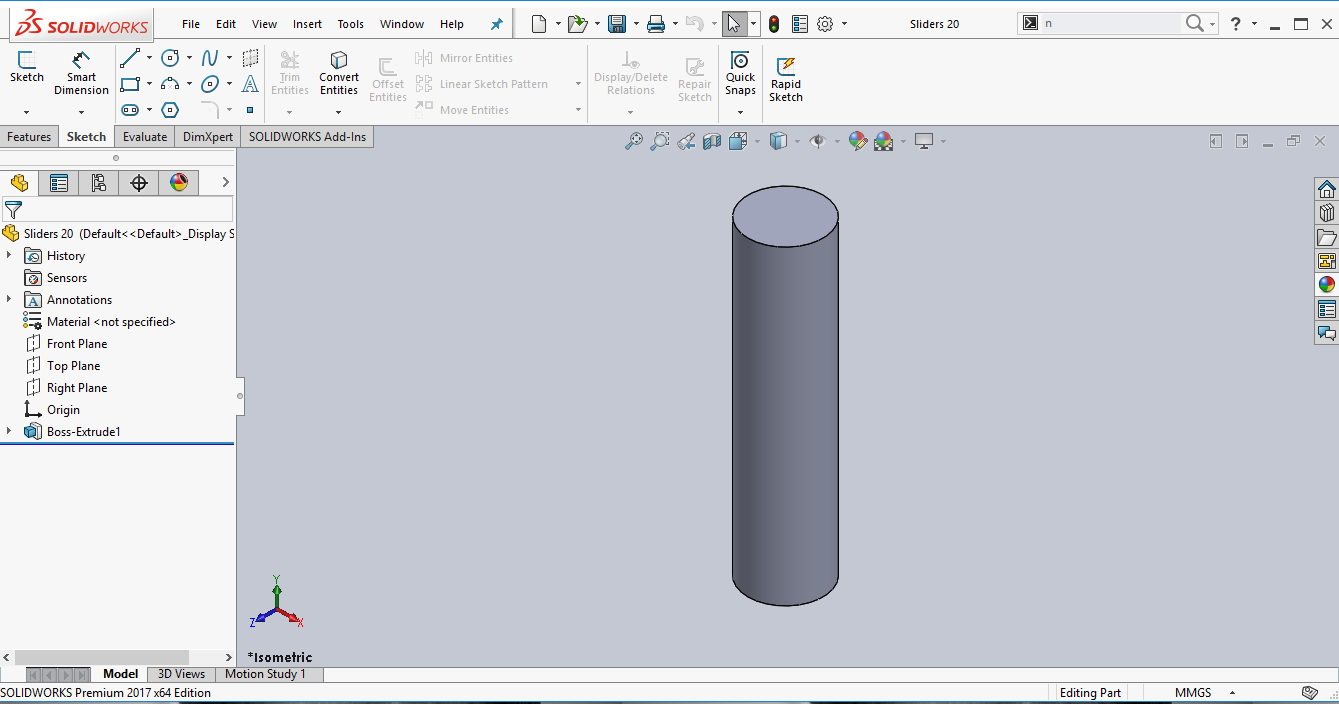Click the Sketch tool button

tap(27, 67)
